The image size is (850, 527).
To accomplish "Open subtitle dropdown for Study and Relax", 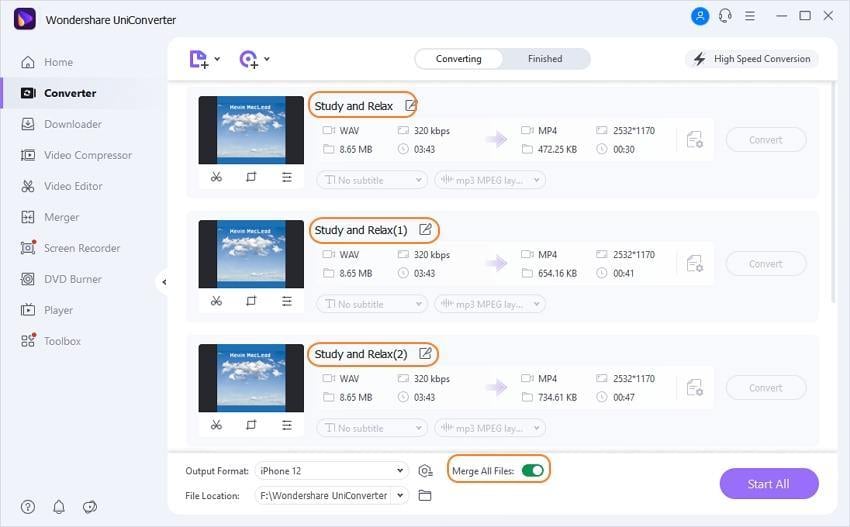I will click(372, 180).
